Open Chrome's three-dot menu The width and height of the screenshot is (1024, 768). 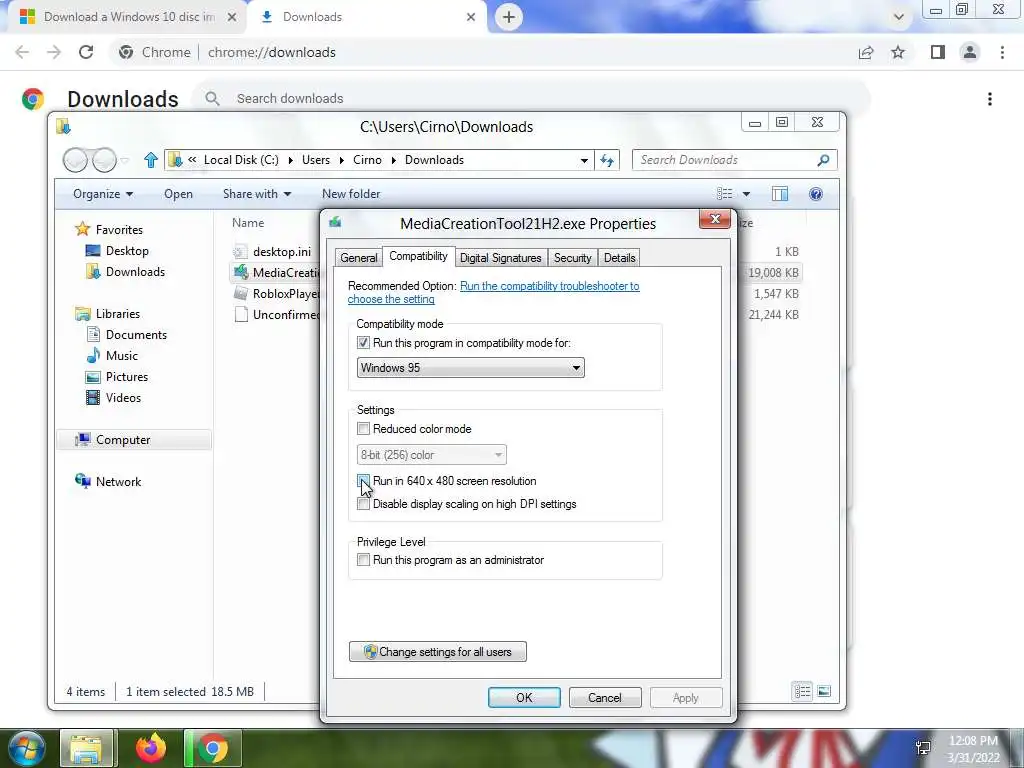click(1002, 52)
